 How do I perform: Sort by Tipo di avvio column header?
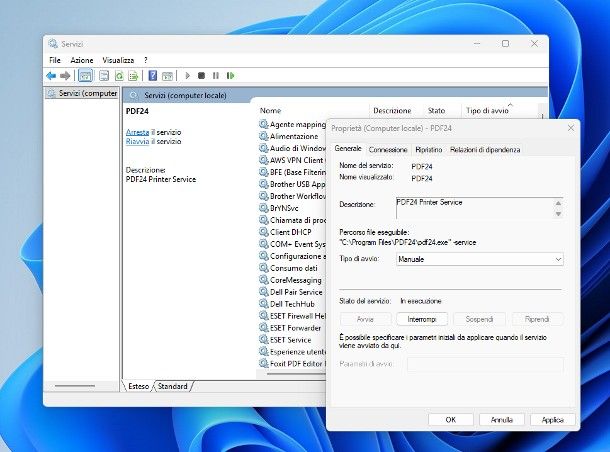[x=487, y=110]
